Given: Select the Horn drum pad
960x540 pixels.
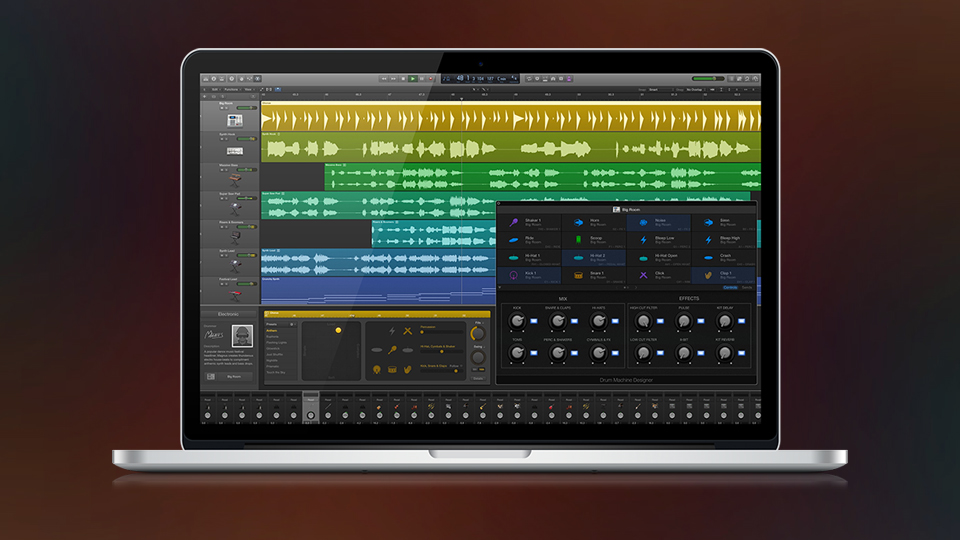Looking at the screenshot, I should pos(594,223).
